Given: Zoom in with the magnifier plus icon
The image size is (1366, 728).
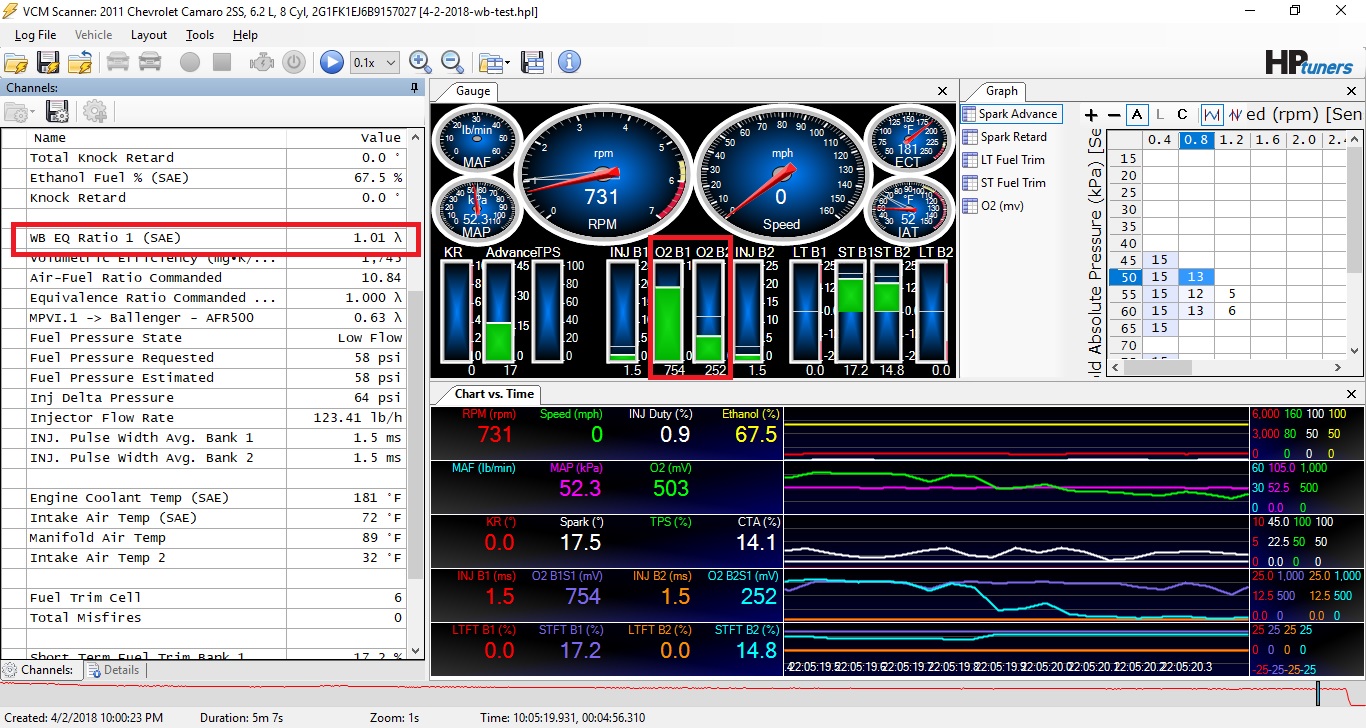Looking at the screenshot, I should pyautogui.click(x=420, y=62).
